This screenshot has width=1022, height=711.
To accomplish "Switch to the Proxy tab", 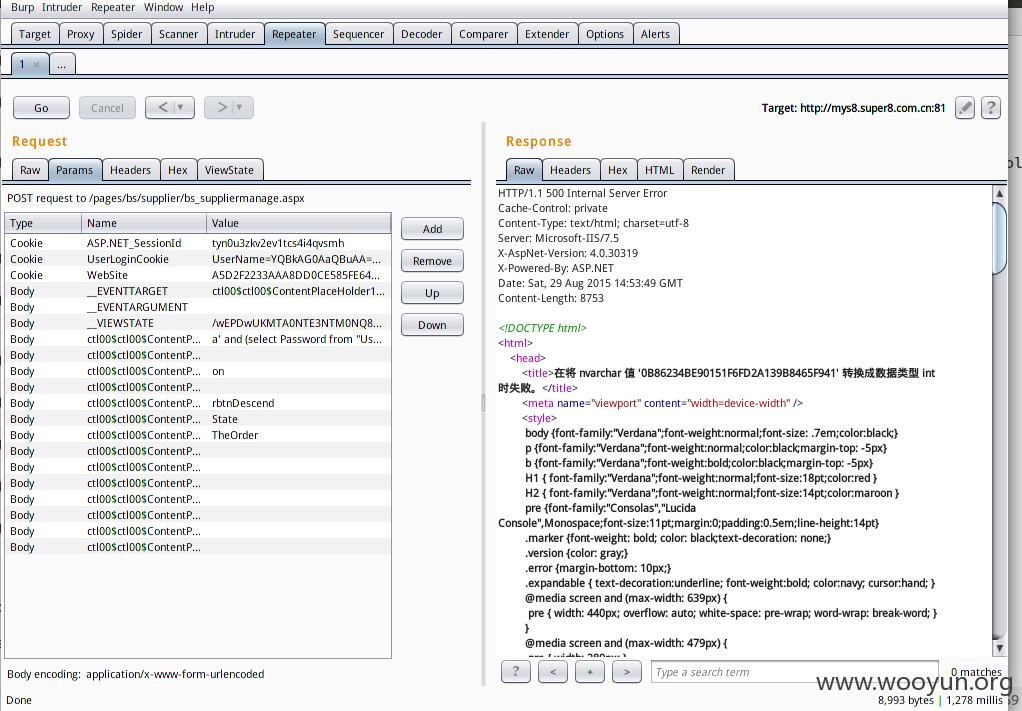I will tap(81, 34).
